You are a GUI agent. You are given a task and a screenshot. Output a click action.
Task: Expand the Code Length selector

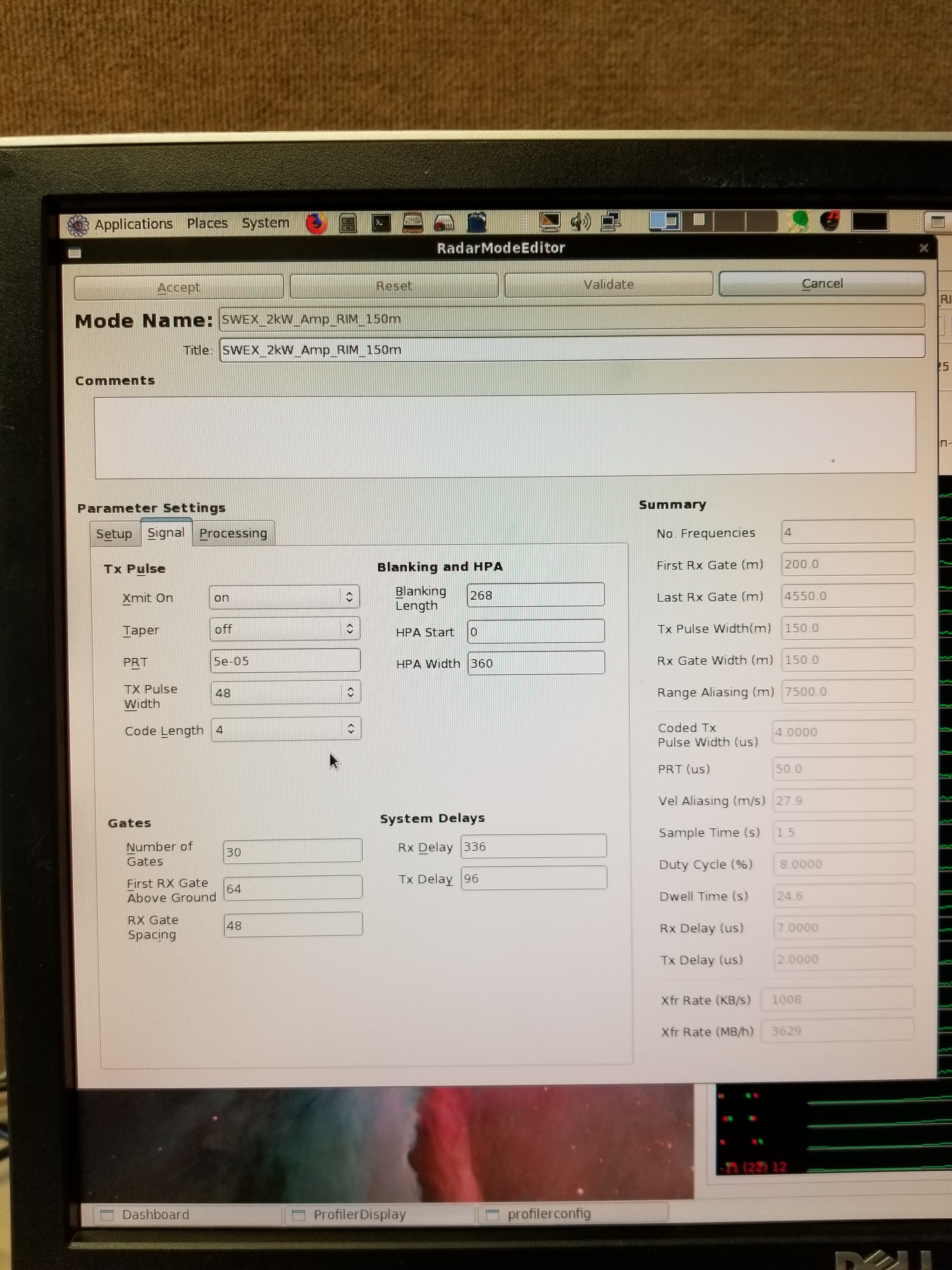click(286, 730)
